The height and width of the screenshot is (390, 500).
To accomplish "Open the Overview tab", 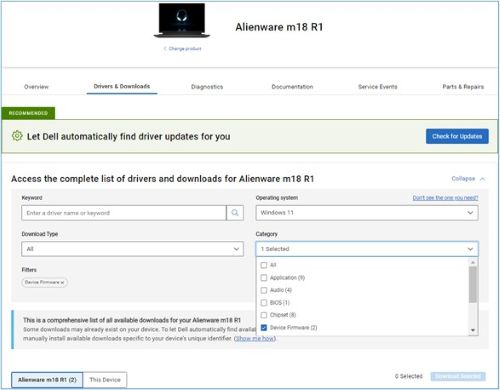I will click(x=36, y=87).
